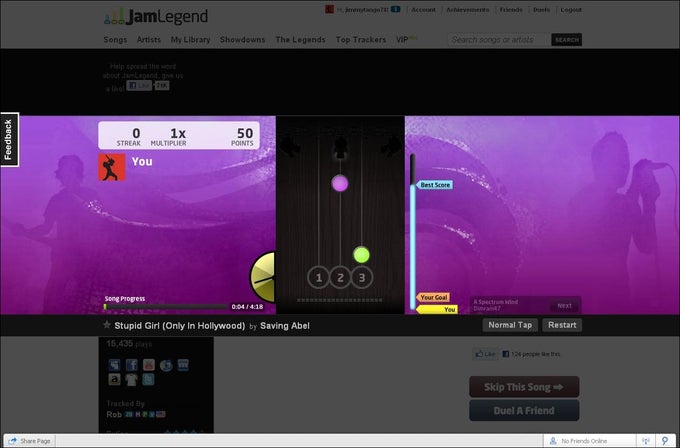Click the green note on third string
This screenshot has height=448, width=680.
click(x=361, y=255)
